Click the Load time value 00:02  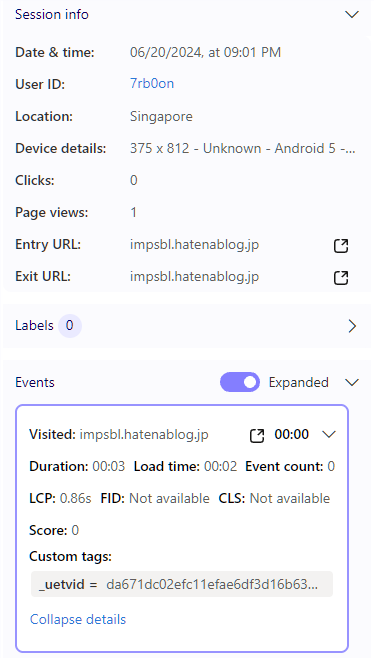tap(220, 466)
